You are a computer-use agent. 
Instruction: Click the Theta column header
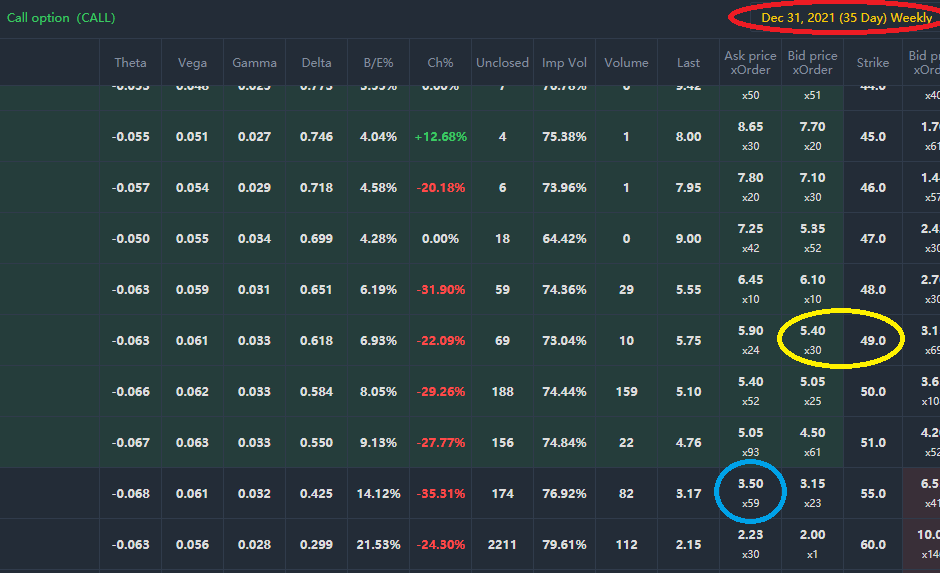pos(130,62)
